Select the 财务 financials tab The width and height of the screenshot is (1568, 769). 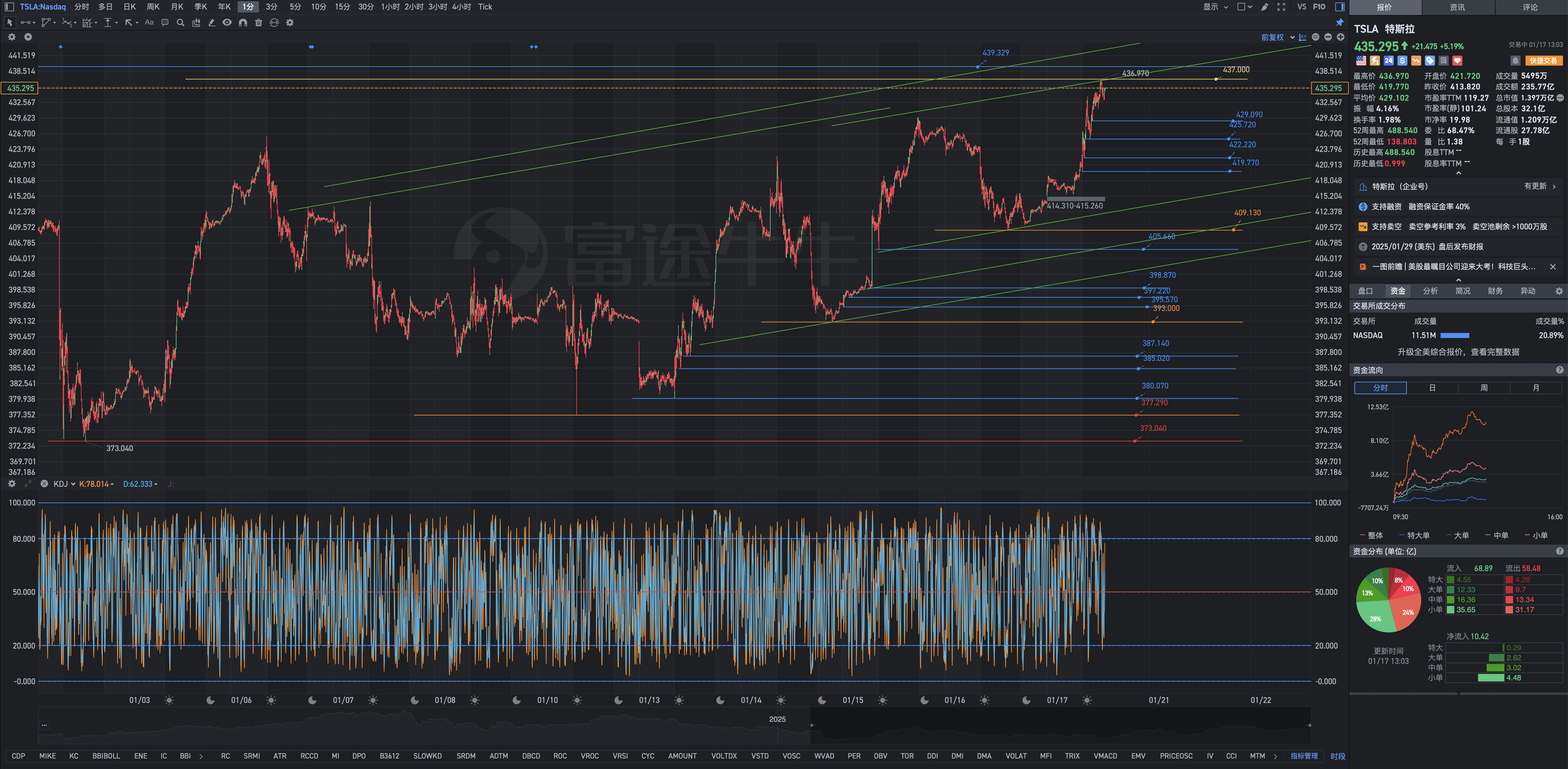(x=1496, y=291)
